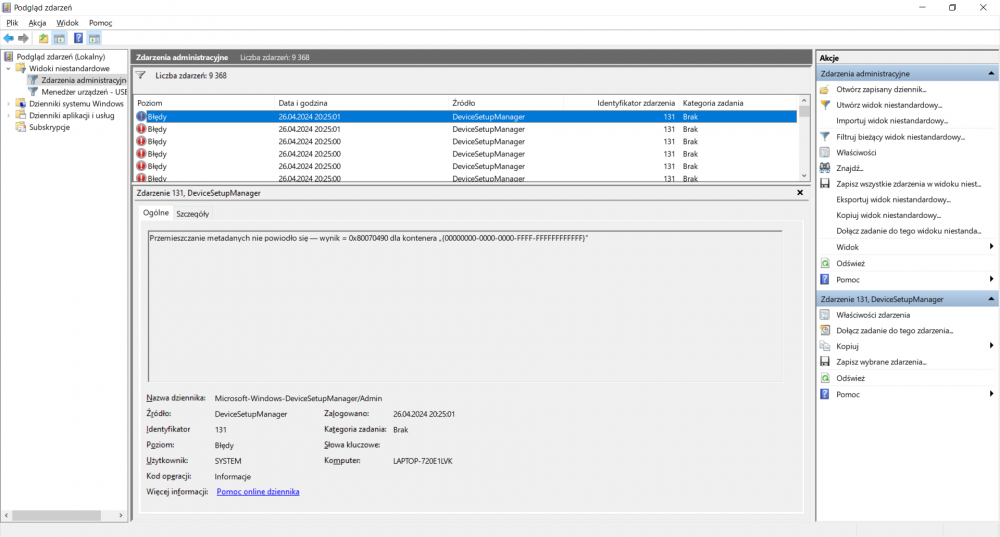Click the floppy icon for Zapisz wybrane zdarzenia

pyautogui.click(x=825, y=361)
